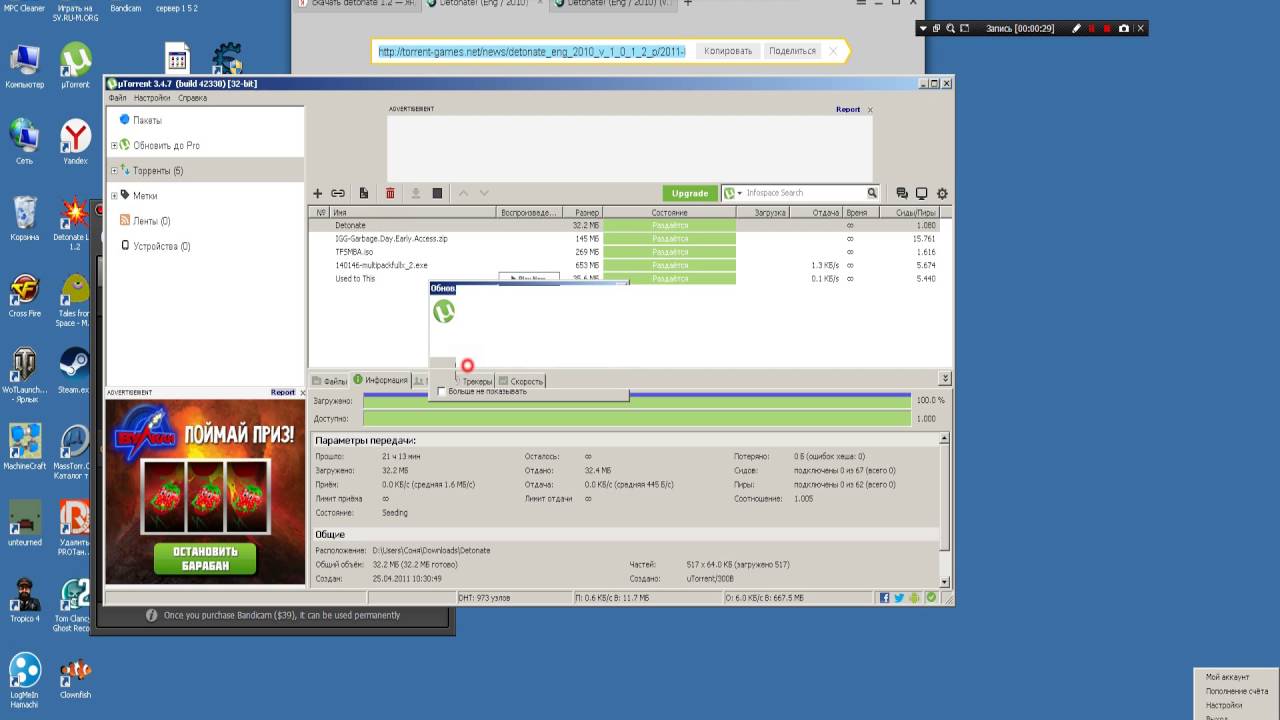Open the Файл menu

[118, 98]
